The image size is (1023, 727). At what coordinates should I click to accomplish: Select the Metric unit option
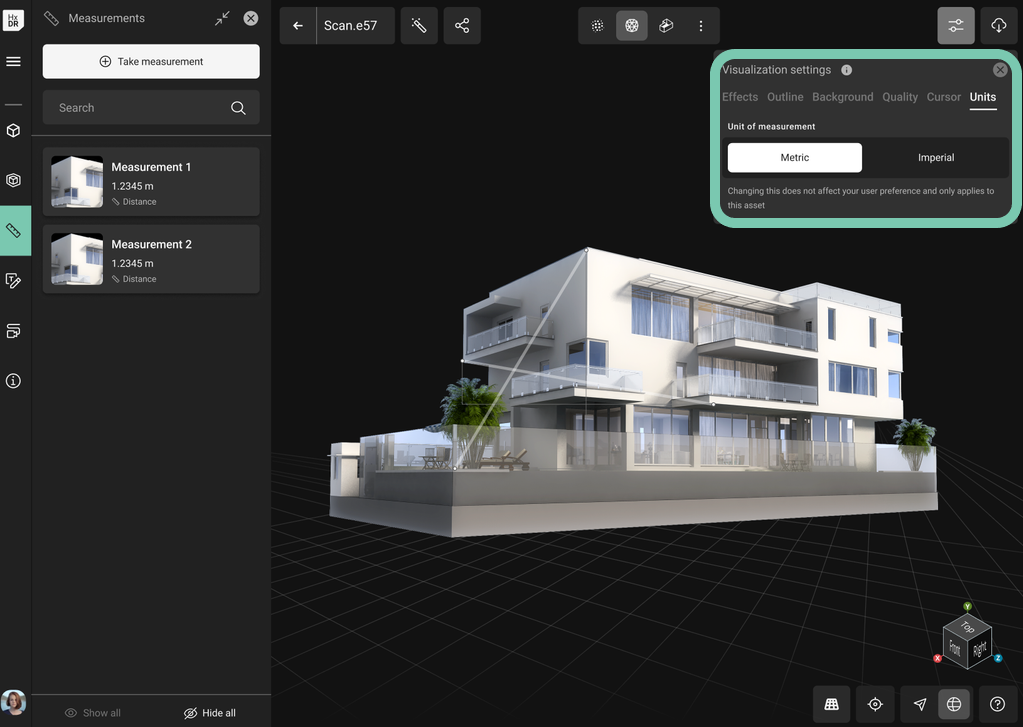click(795, 157)
